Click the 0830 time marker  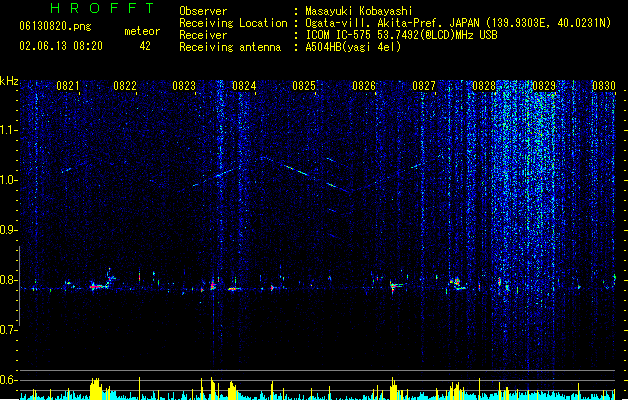coord(604,86)
